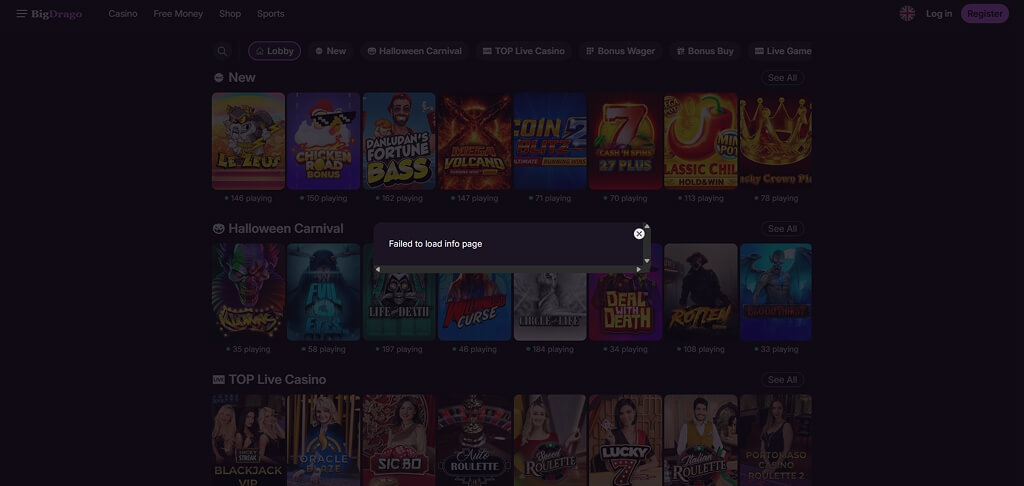This screenshot has height=486, width=1024.
Task: Open the Rotten game thumbnail
Action: (701, 292)
